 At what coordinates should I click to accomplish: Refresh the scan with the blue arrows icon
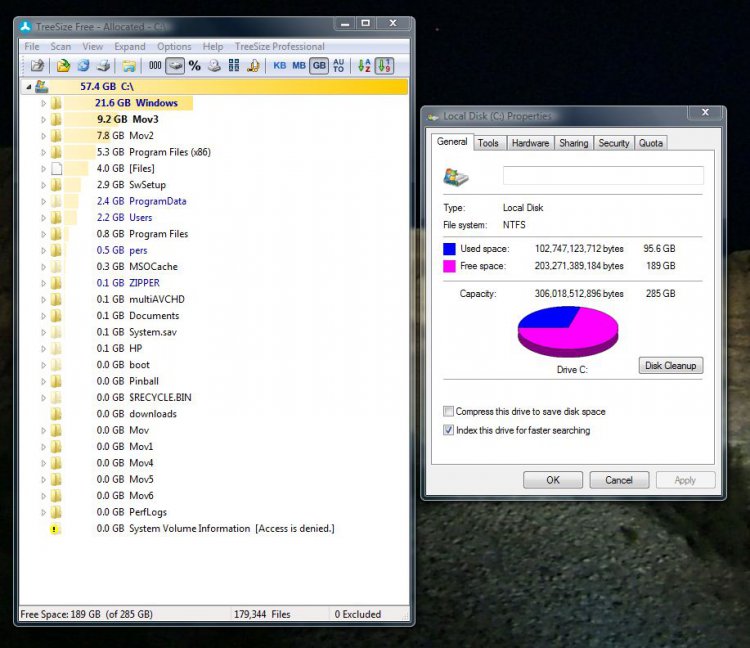coord(83,66)
